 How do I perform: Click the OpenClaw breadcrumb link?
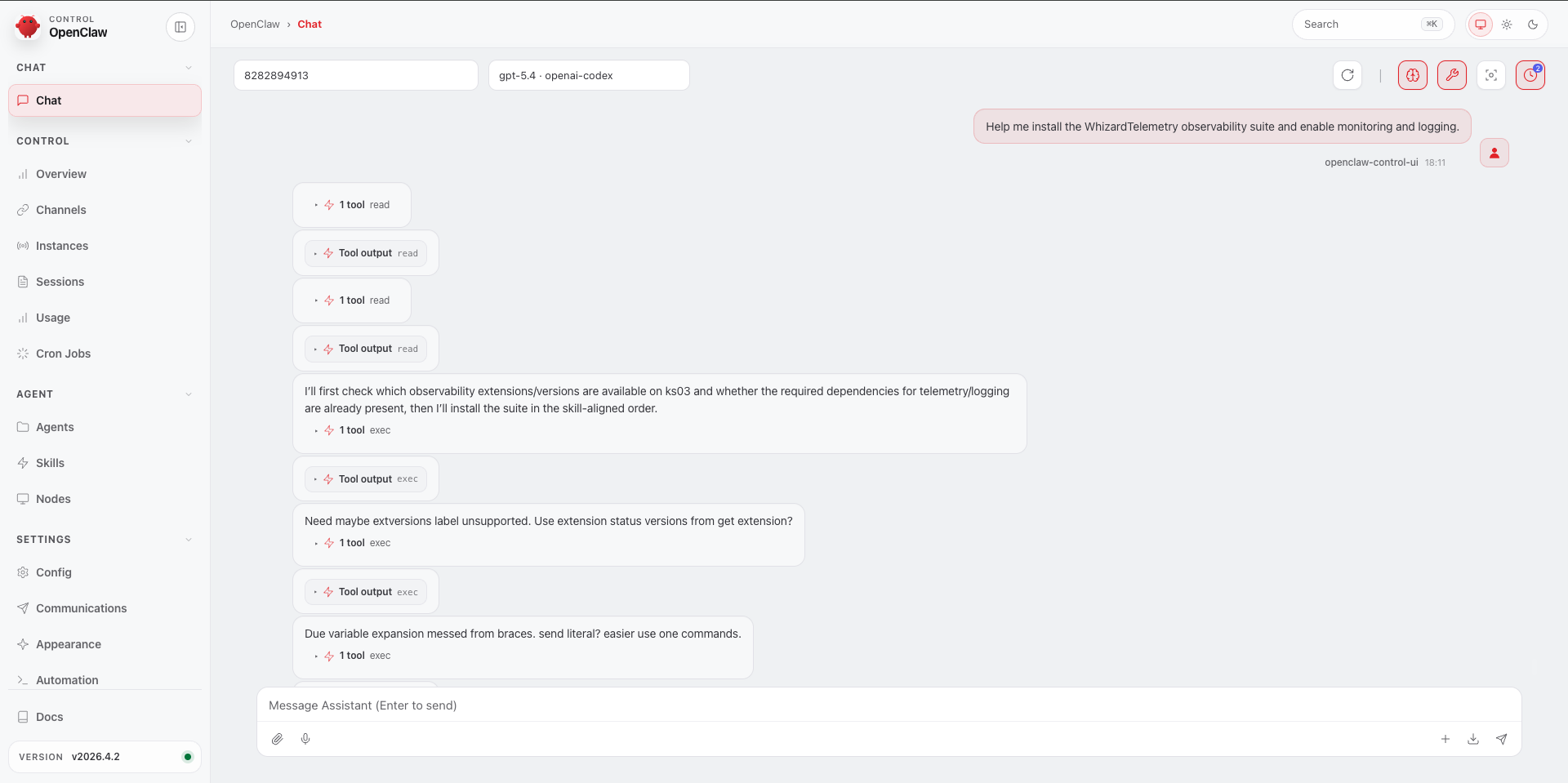tap(255, 24)
